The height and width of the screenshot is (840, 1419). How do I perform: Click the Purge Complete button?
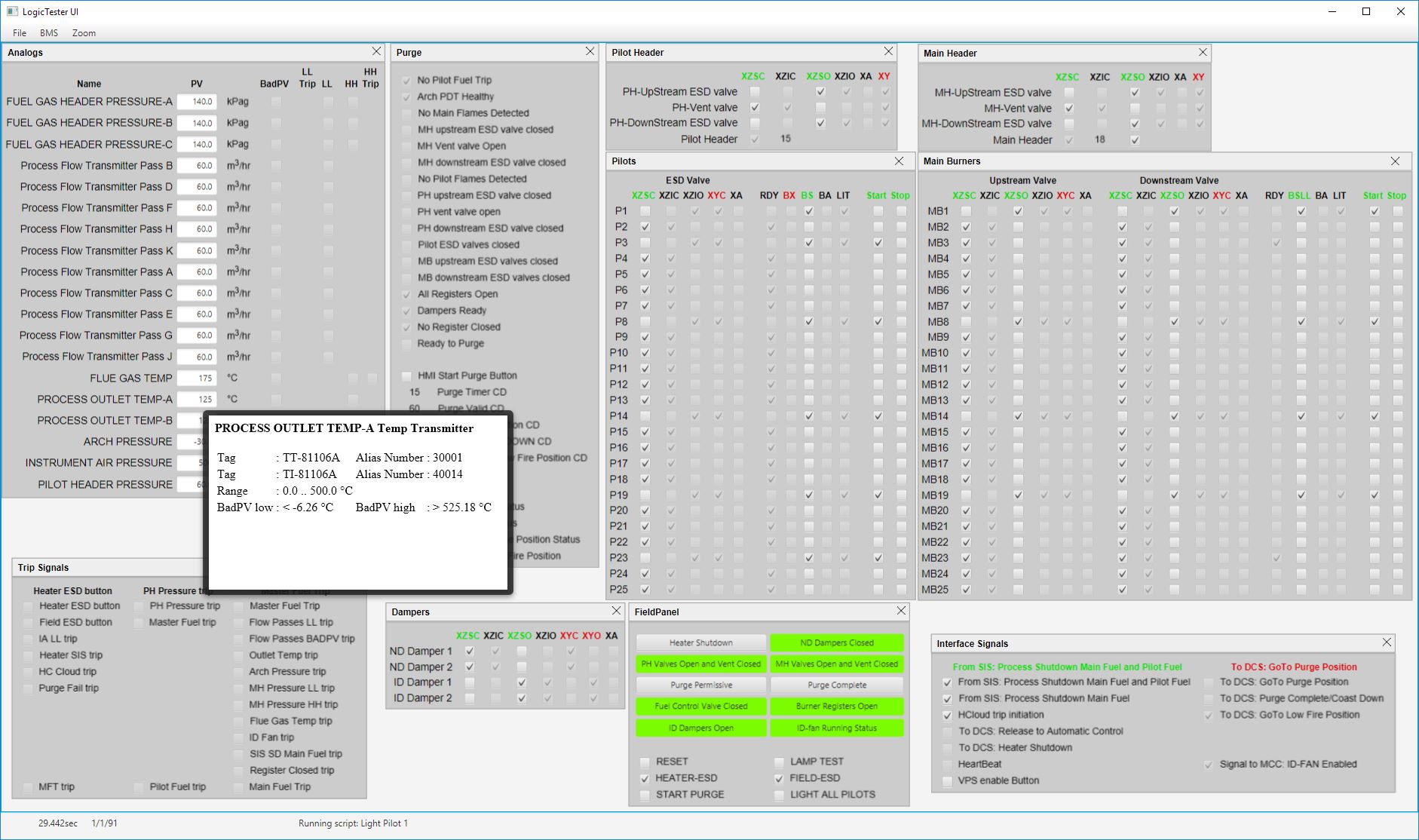[837, 685]
